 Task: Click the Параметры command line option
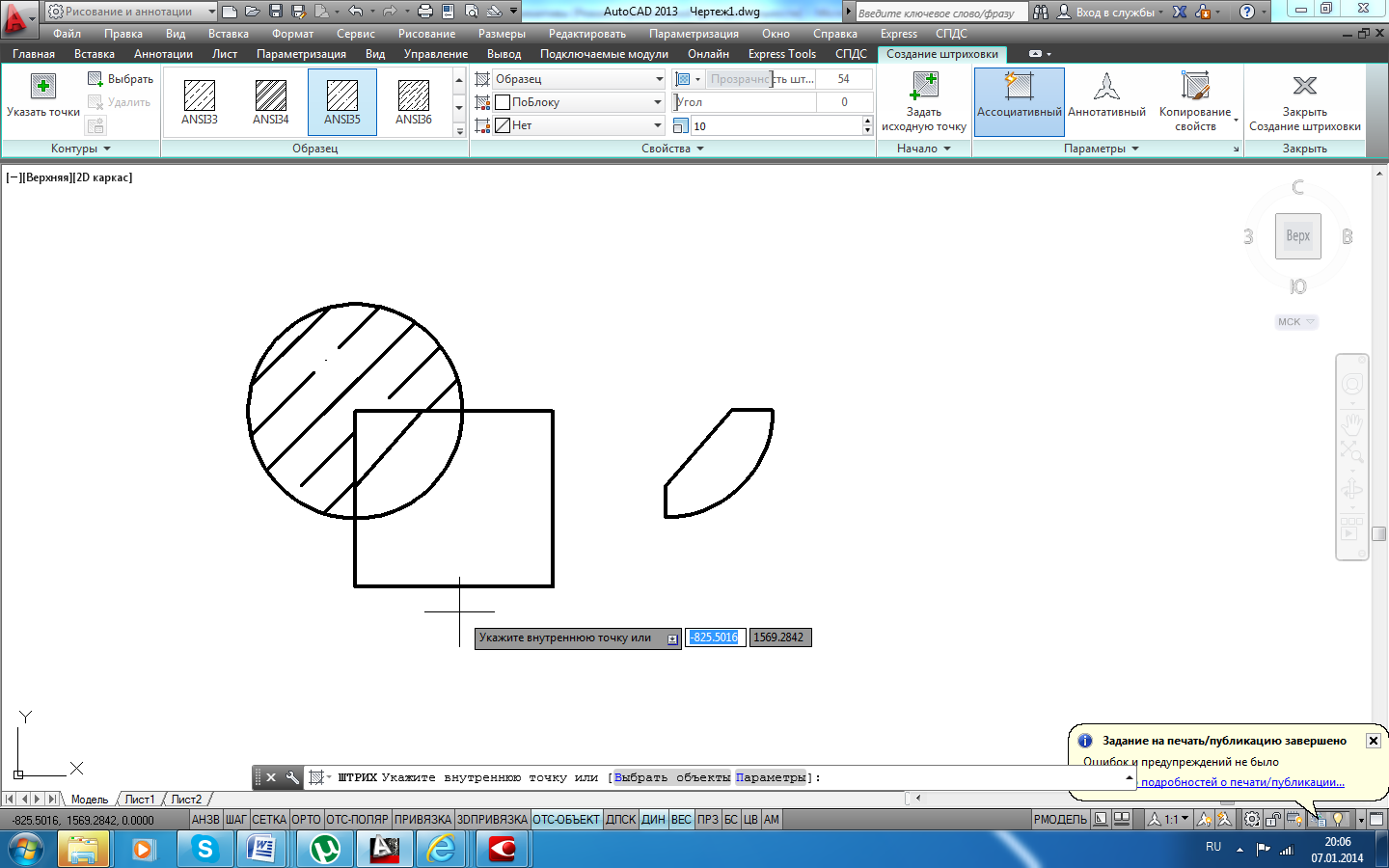pyautogui.click(x=771, y=777)
